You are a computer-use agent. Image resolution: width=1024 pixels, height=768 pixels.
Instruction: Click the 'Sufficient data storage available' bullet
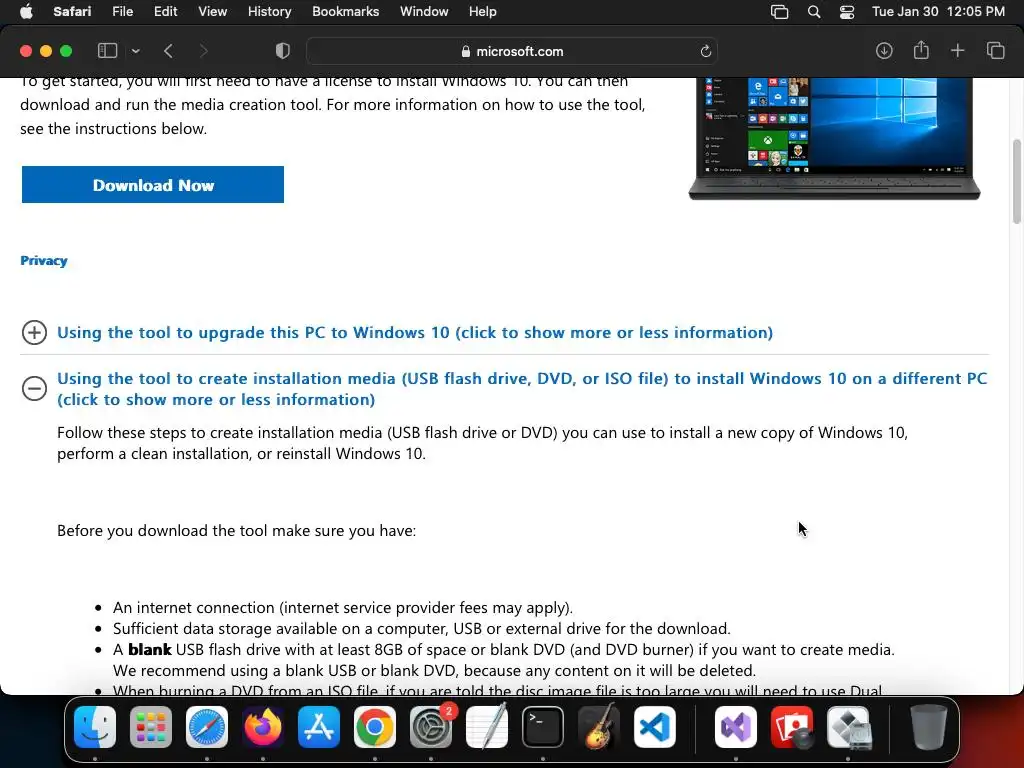(x=422, y=628)
